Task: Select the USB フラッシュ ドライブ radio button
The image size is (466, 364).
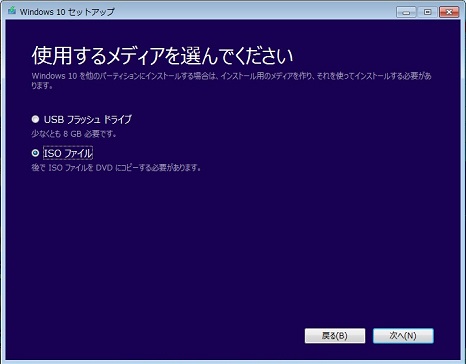Action: tap(35, 119)
